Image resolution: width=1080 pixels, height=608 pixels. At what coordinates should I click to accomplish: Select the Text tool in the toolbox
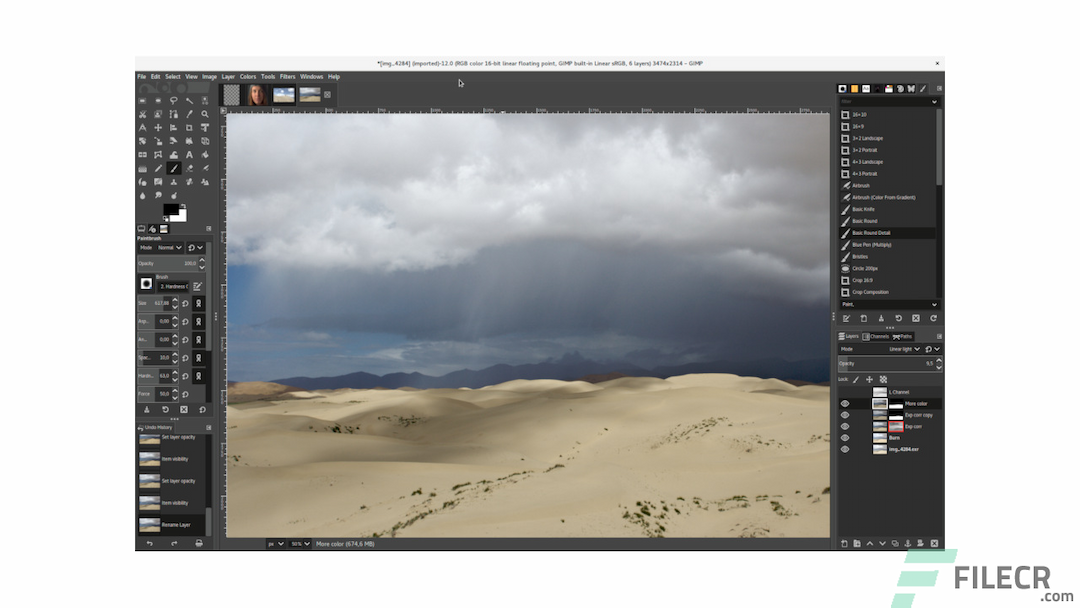(x=190, y=155)
